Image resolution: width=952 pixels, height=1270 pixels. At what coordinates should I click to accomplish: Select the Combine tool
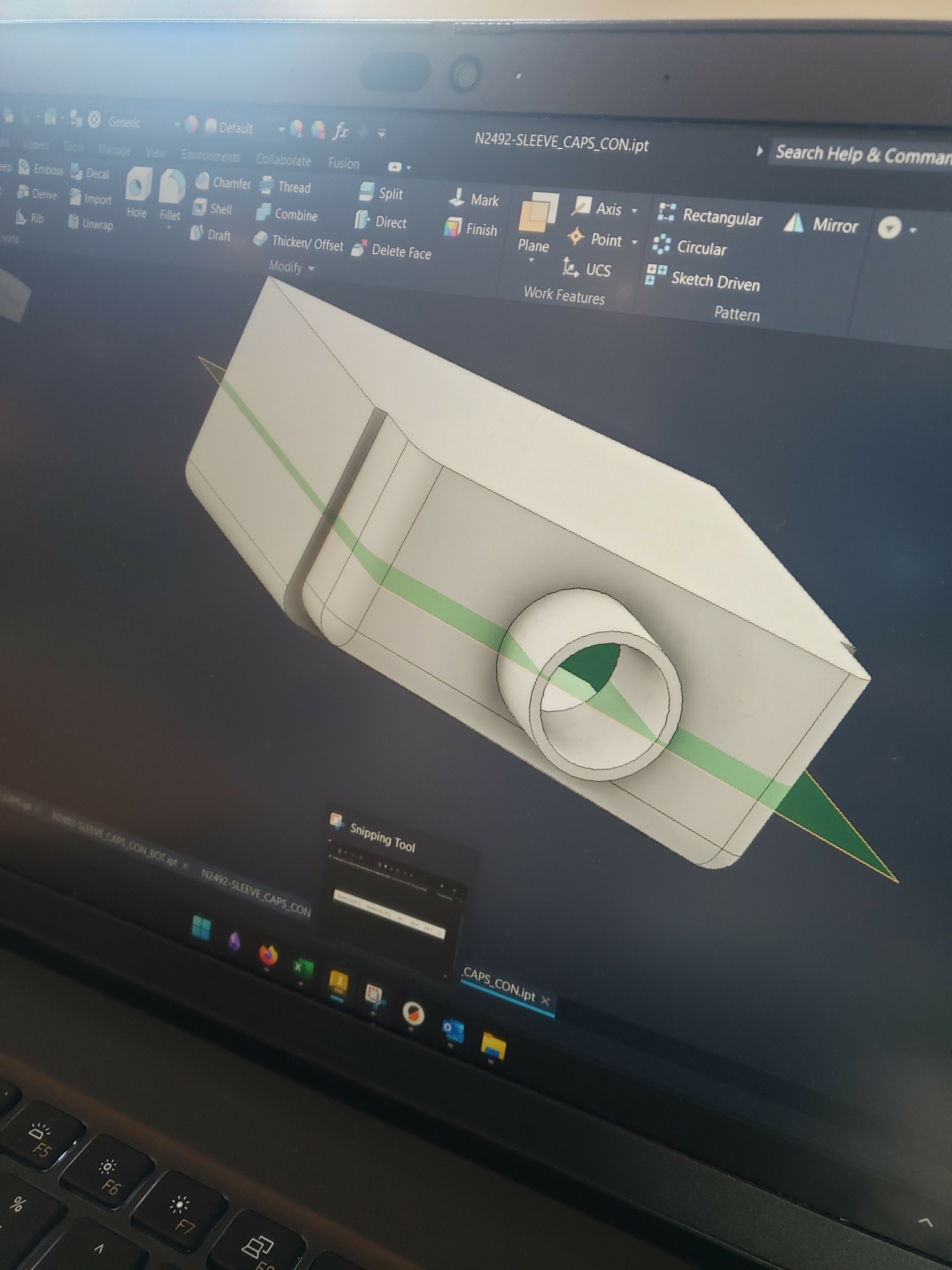[287, 214]
